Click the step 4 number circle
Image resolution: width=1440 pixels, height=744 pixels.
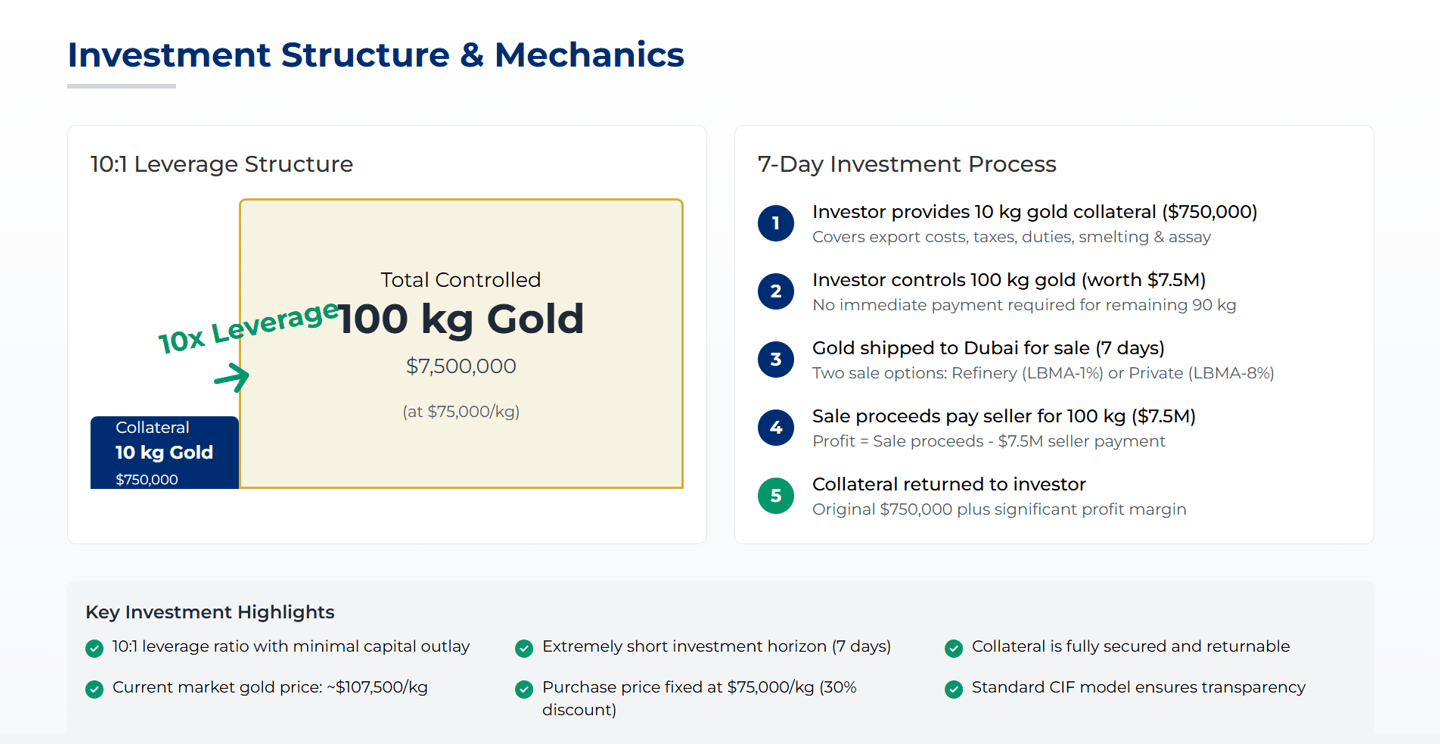click(x=775, y=427)
